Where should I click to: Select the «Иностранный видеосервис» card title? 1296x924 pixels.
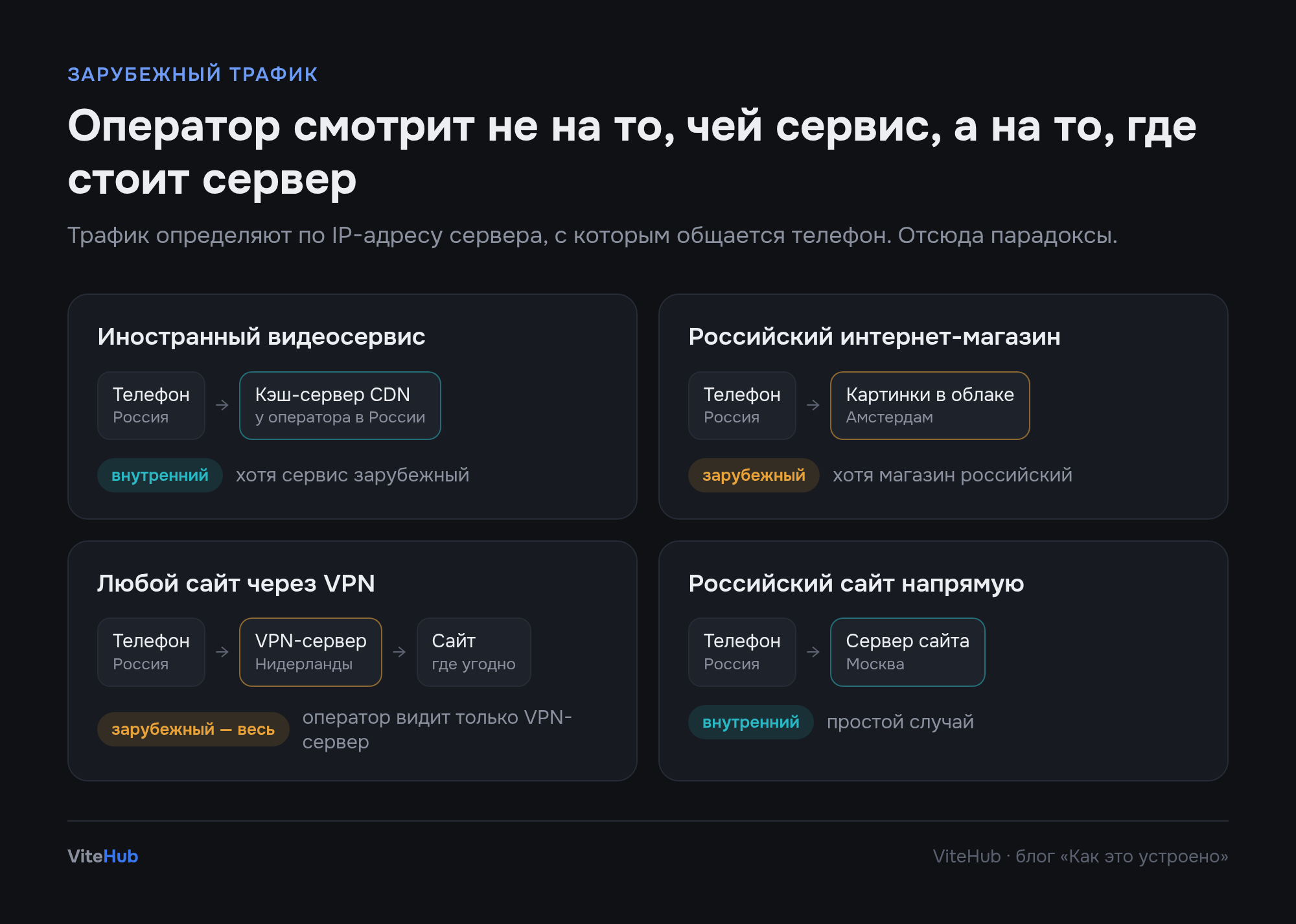coord(261,337)
